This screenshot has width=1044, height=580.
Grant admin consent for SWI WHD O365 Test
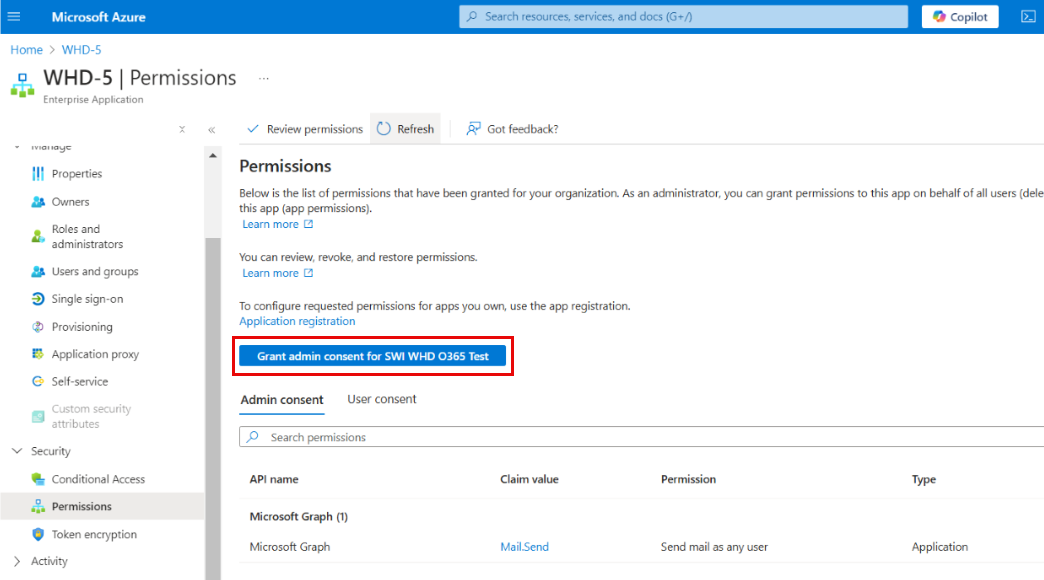click(373, 356)
